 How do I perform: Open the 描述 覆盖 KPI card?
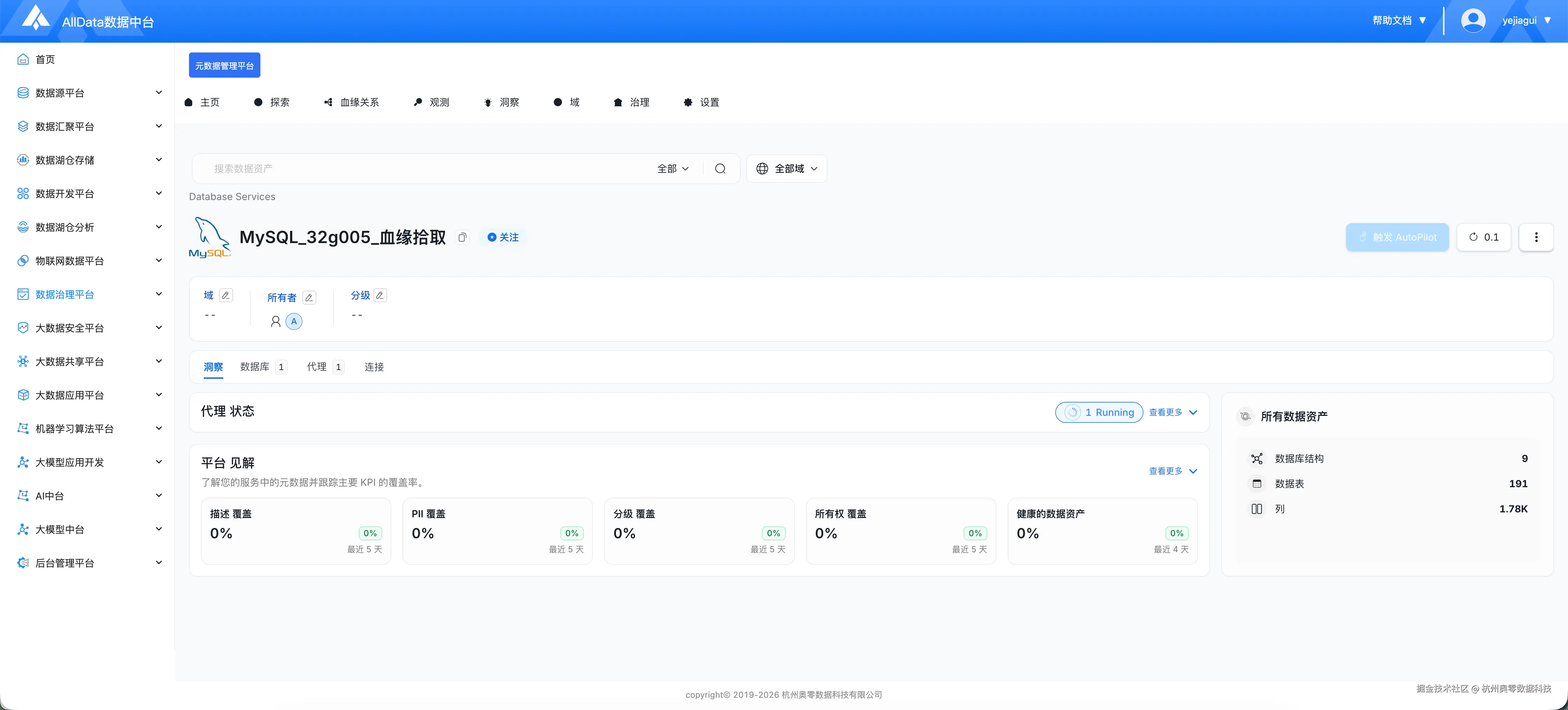(296, 531)
